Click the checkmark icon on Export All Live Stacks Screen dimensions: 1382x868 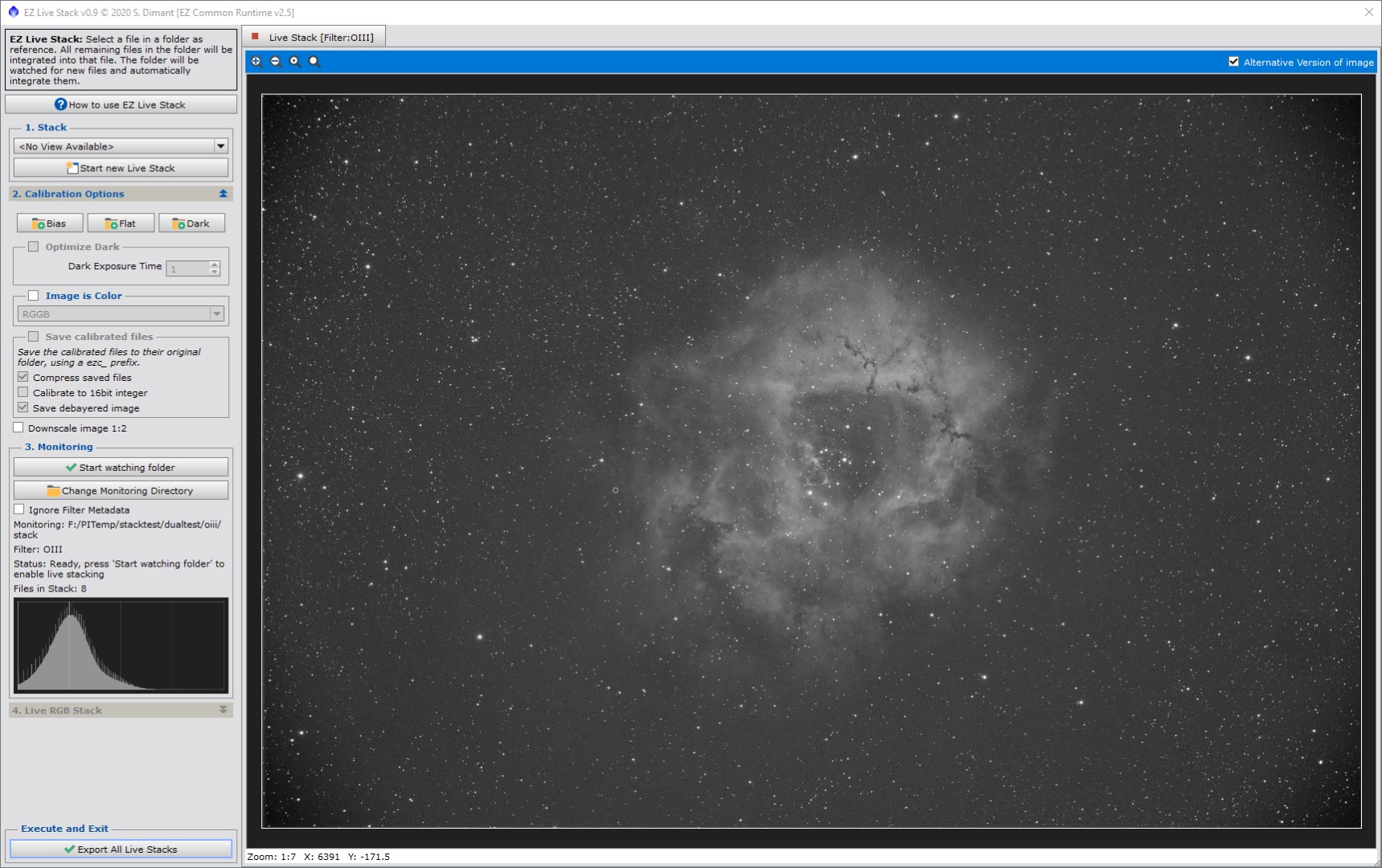(x=70, y=850)
